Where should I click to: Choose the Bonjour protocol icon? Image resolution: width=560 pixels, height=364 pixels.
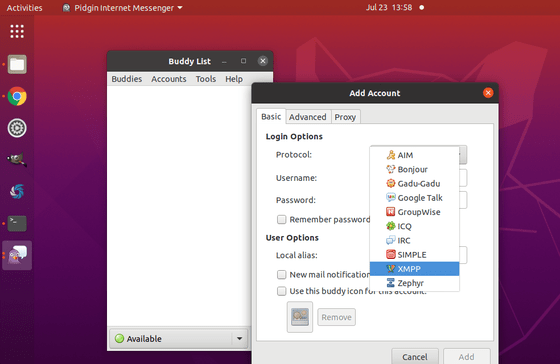[391, 169]
